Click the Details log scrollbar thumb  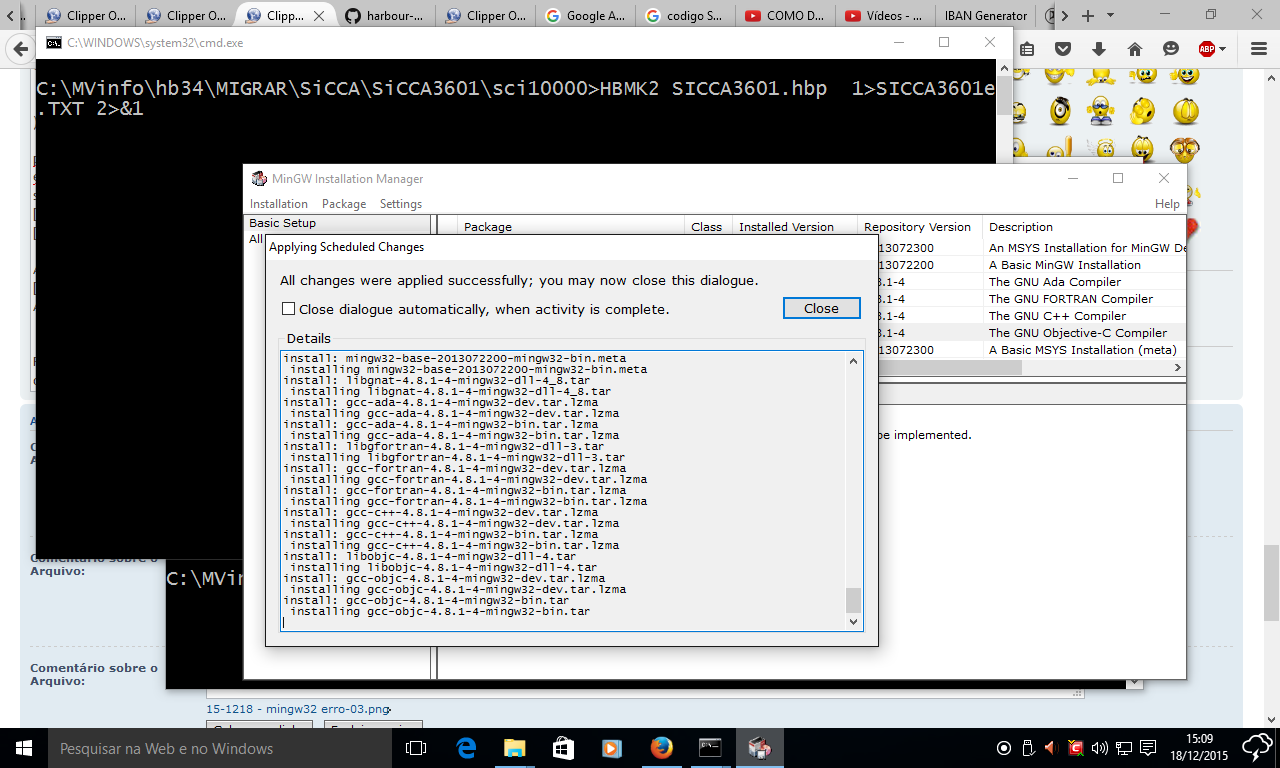pyautogui.click(x=853, y=599)
